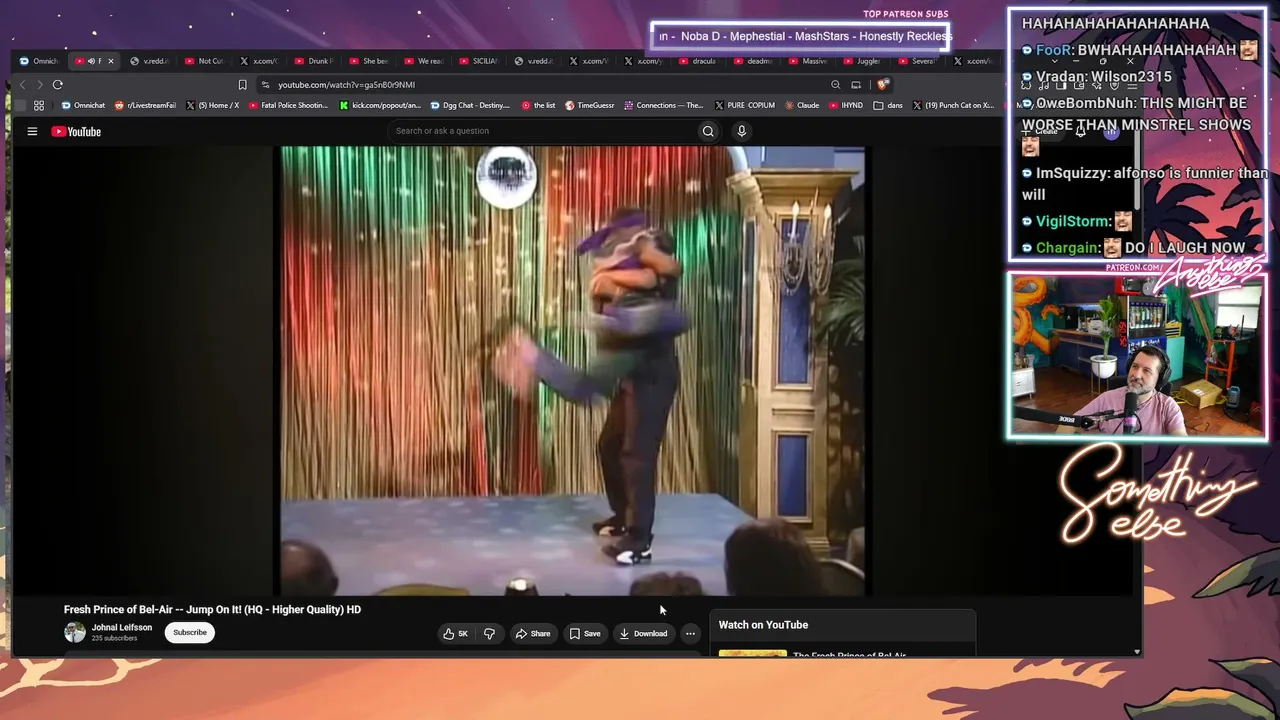Mute audio on the playing tab
This screenshot has height=720, width=1280.
tap(91, 61)
